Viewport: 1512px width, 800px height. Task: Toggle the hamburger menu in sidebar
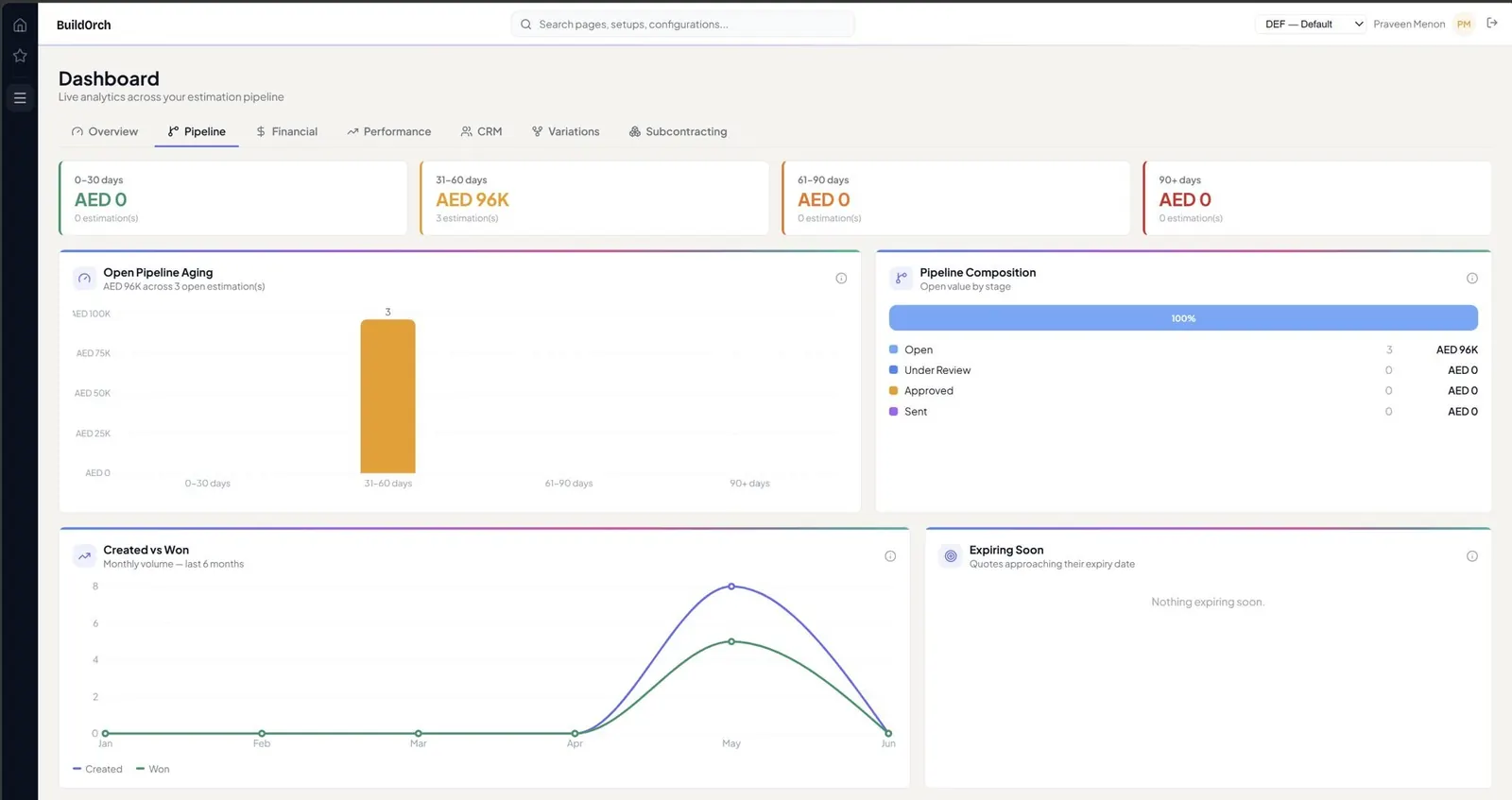click(x=19, y=97)
